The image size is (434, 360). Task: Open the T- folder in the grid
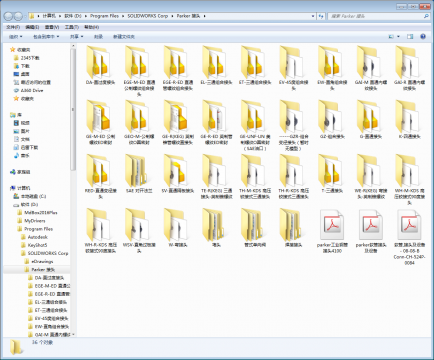click(332, 174)
